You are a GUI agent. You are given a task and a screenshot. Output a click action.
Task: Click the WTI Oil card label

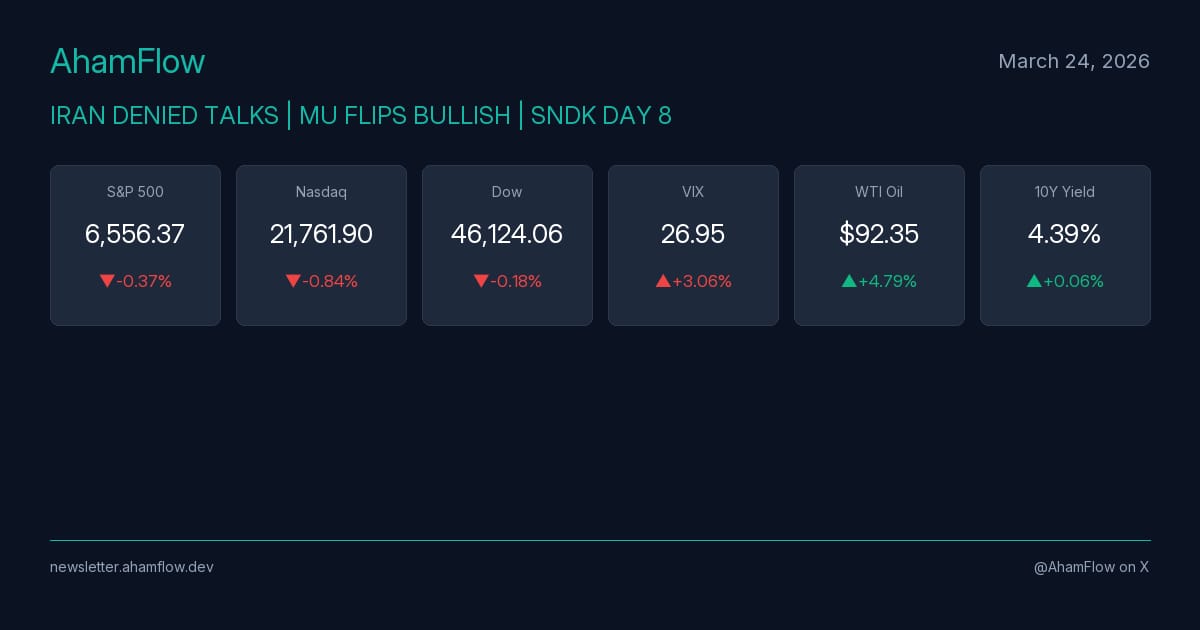[879, 192]
